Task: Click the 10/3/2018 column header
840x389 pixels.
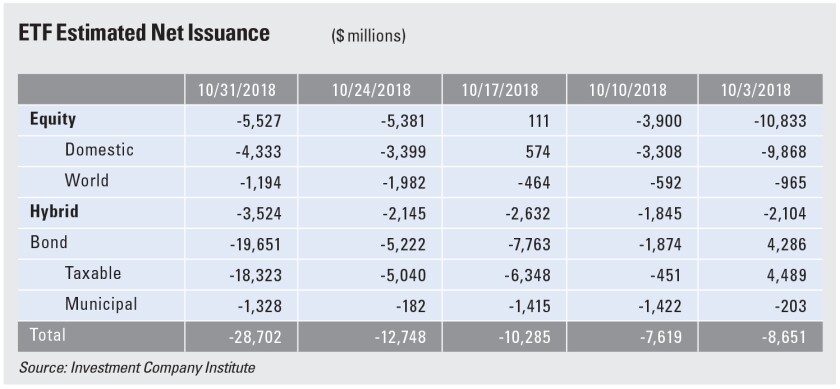Action: tap(758, 89)
